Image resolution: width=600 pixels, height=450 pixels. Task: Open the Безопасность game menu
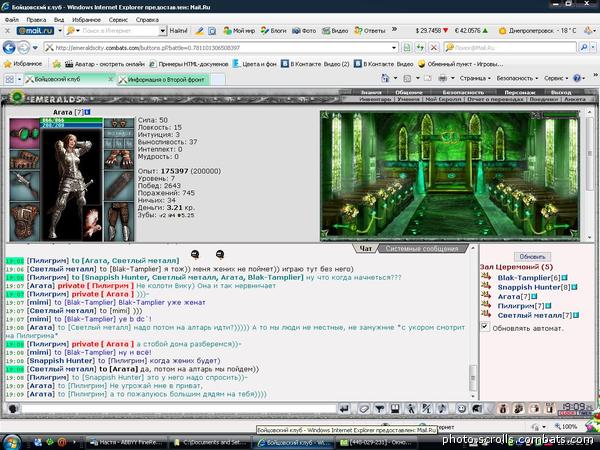pos(463,92)
